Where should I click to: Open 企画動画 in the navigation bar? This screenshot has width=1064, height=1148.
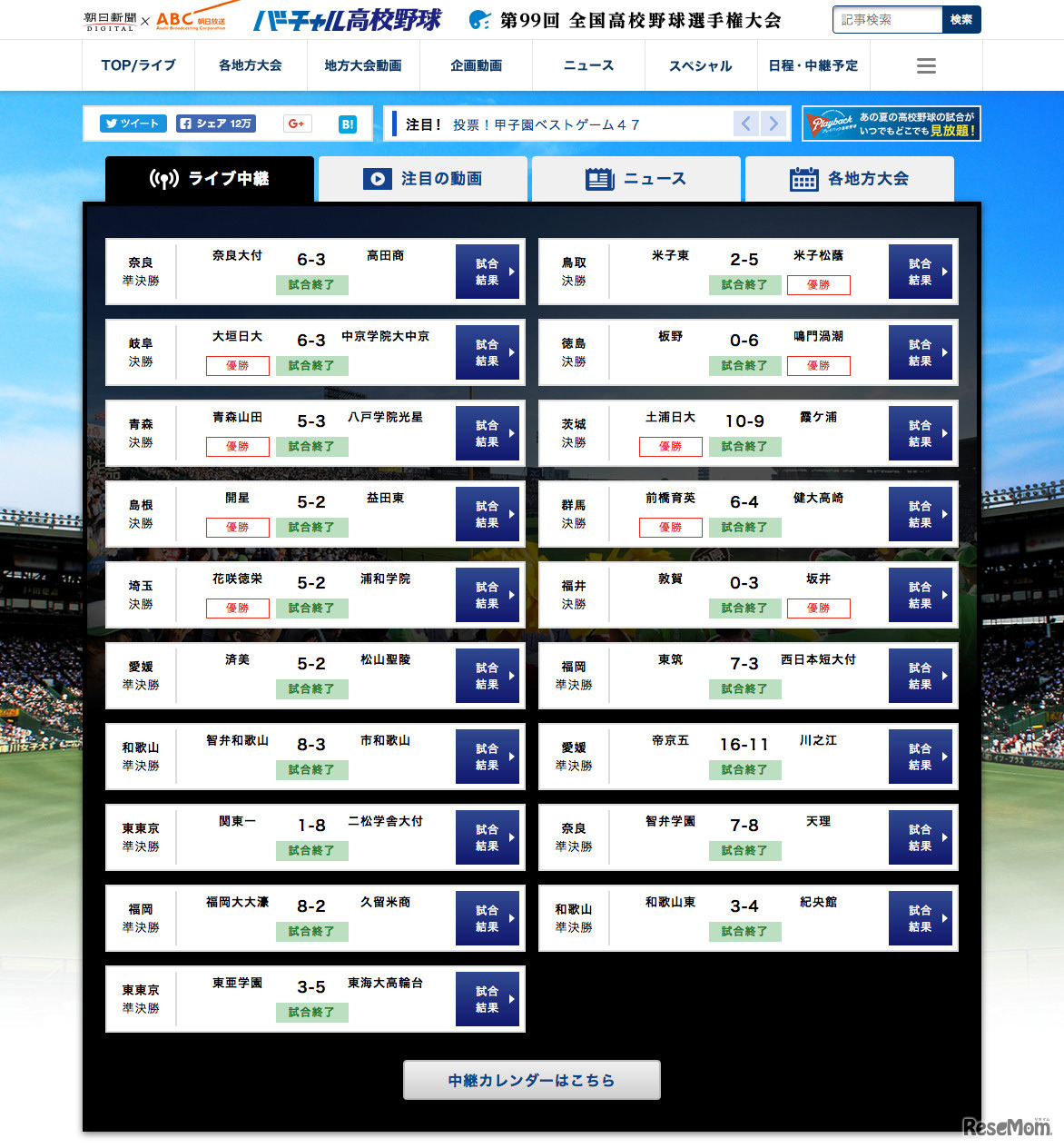[x=476, y=65]
